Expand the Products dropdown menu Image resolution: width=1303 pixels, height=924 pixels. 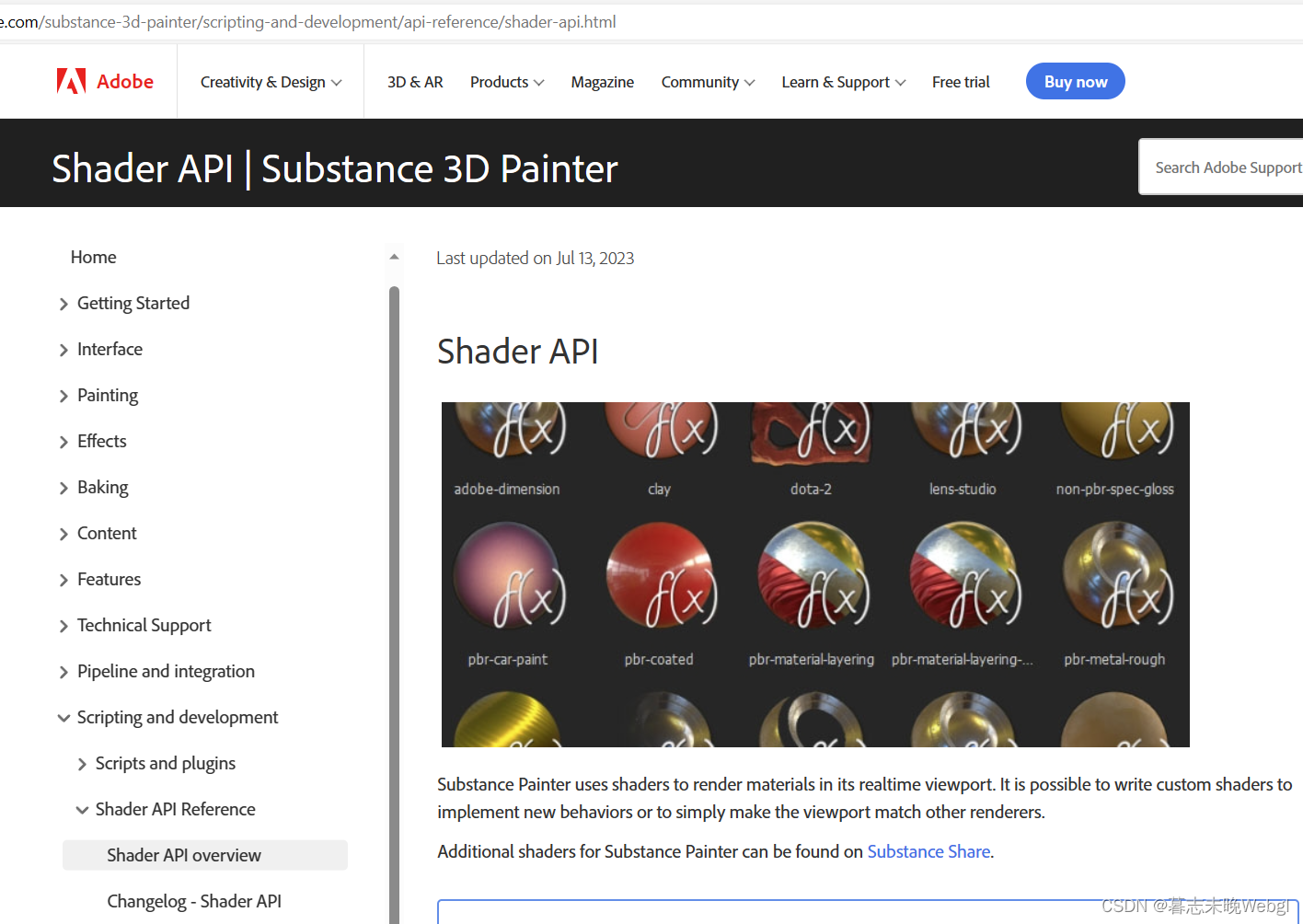507,82
